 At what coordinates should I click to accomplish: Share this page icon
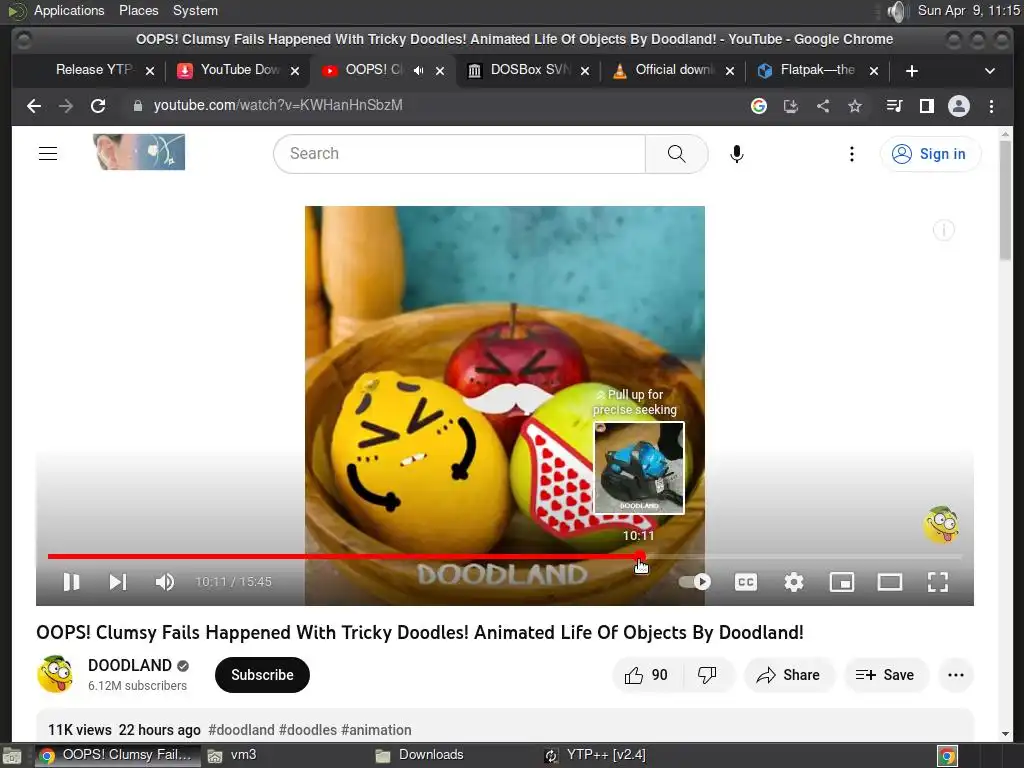(x=823, y=106)
